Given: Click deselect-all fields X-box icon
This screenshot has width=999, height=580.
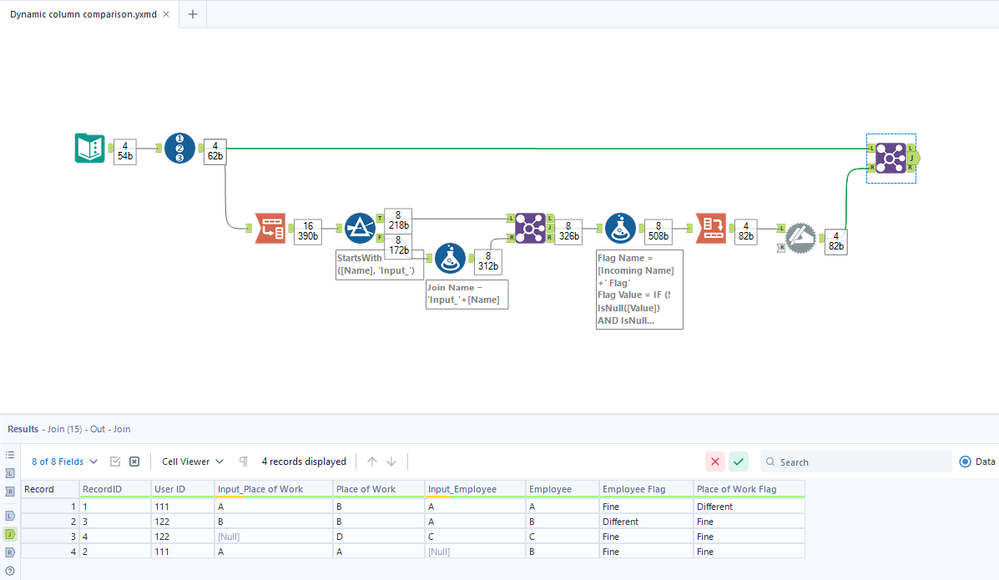Looking at the screenshot, I should click(134, 461).
